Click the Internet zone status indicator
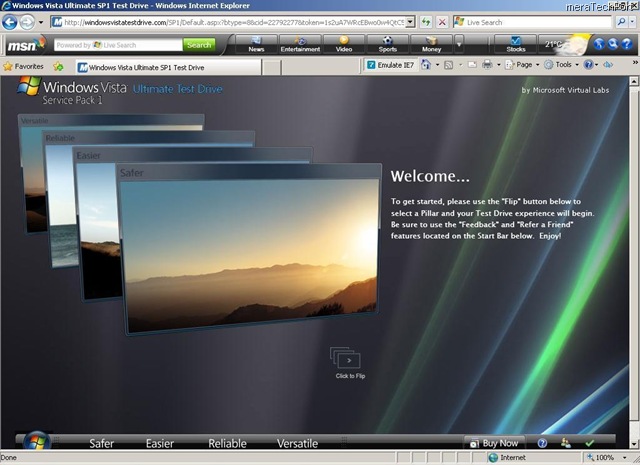Viewport: 640px width, 465px height. coord(507,458)
